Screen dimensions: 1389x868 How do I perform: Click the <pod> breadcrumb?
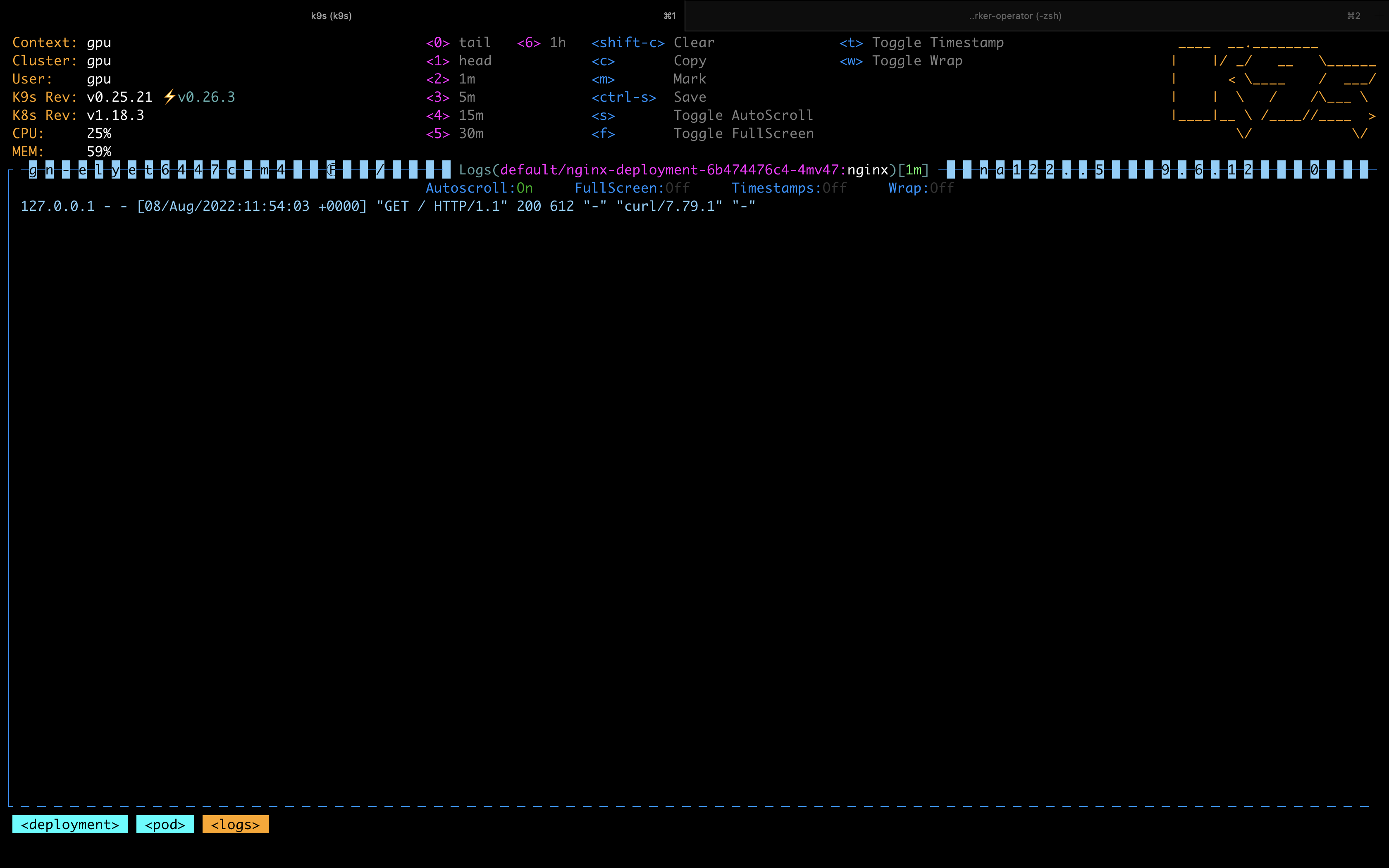(x=165, y=824)
